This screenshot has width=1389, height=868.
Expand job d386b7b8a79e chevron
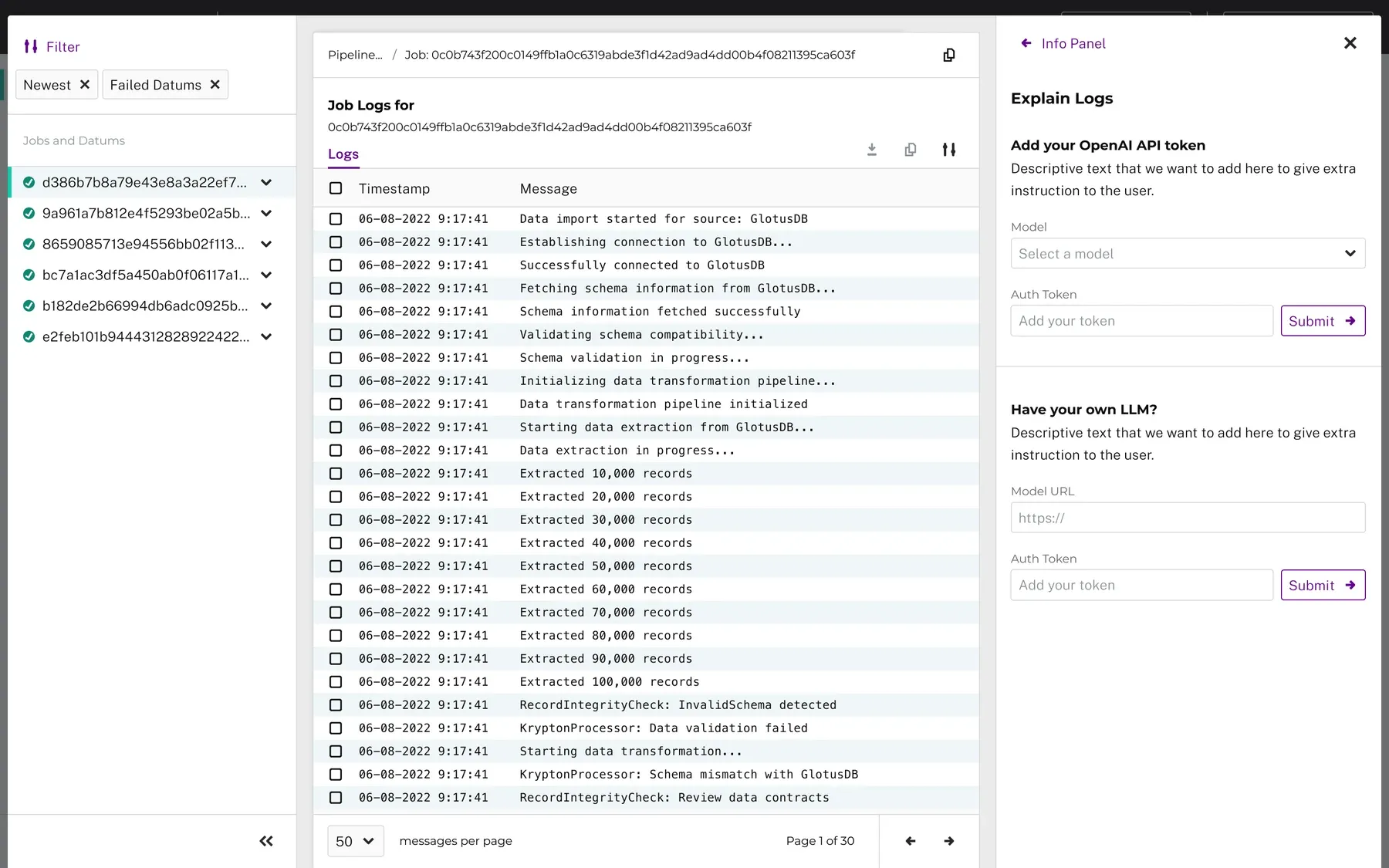[266, 182]
